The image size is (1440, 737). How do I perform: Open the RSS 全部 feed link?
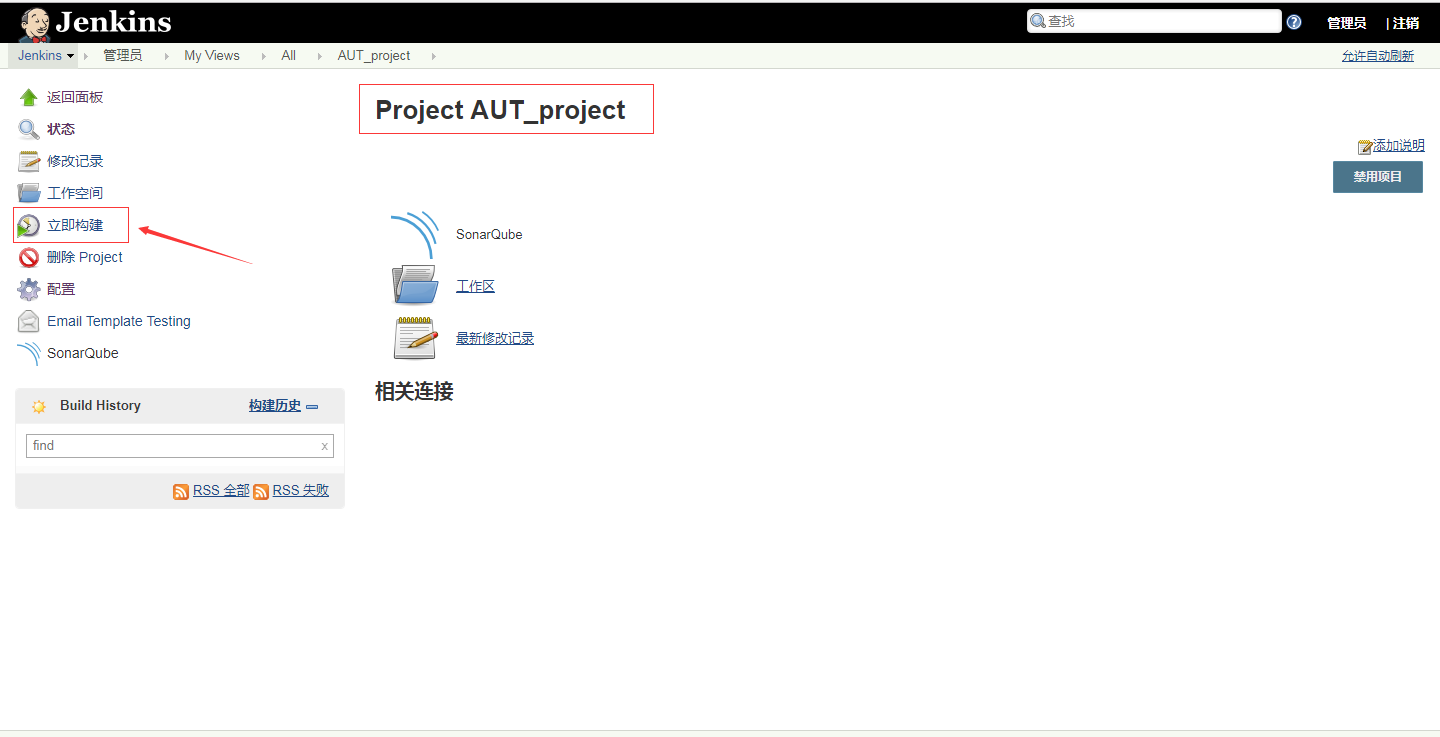click(221, 491)
